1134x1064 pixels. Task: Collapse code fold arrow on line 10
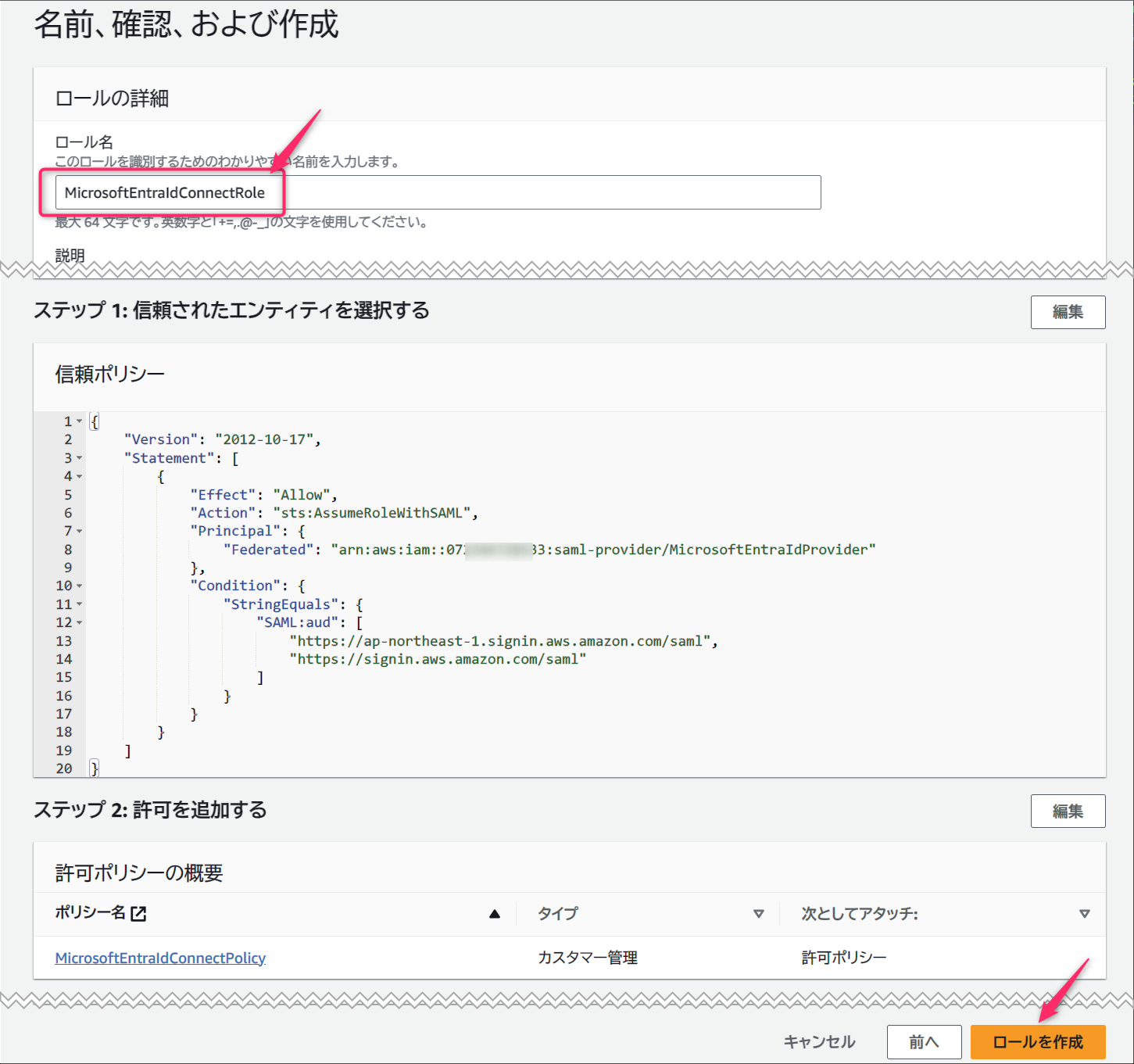tap(79, 586)
